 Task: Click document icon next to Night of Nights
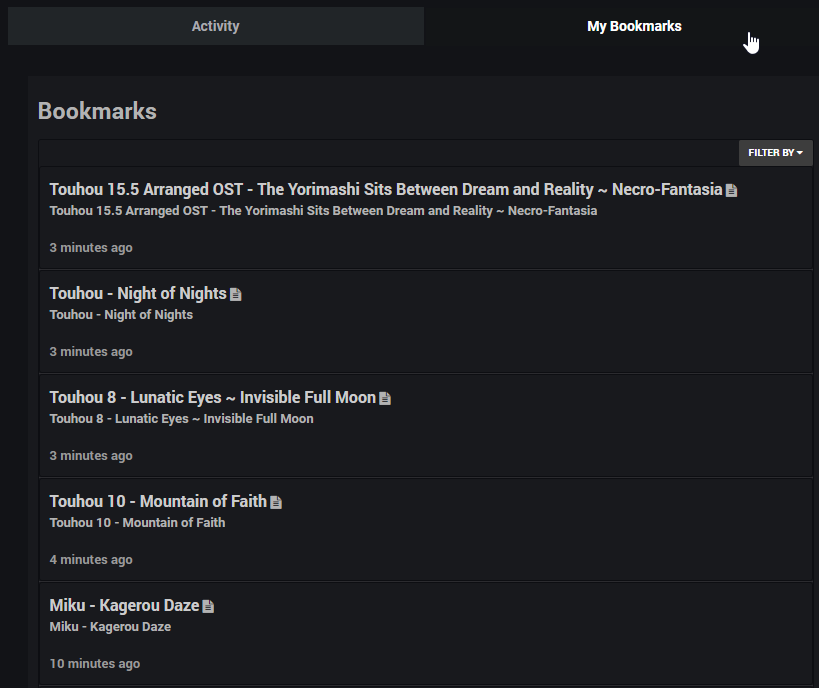coord(236,295)
